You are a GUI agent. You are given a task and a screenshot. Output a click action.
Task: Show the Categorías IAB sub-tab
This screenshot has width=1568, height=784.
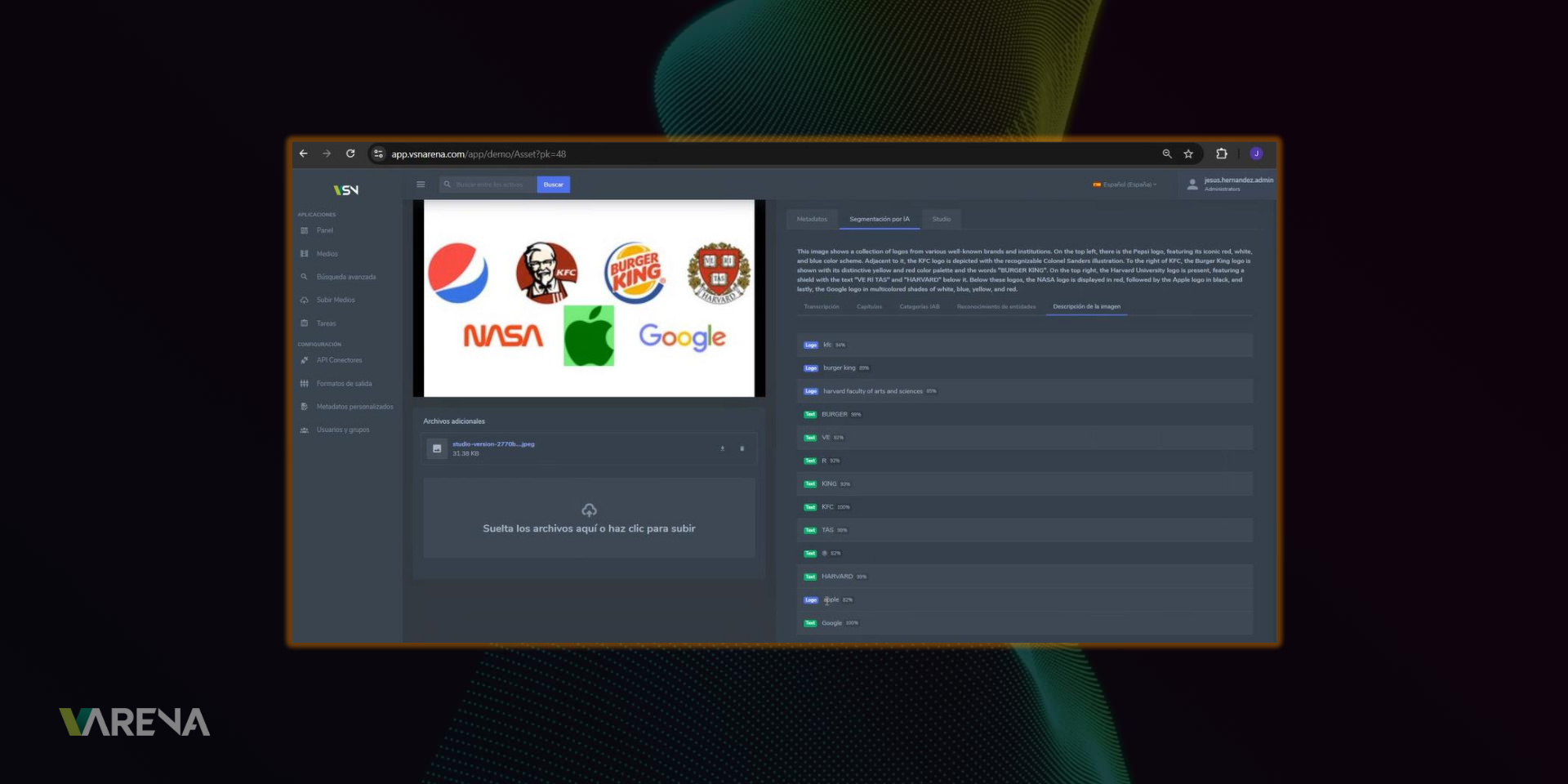click(x=920, y=307)
